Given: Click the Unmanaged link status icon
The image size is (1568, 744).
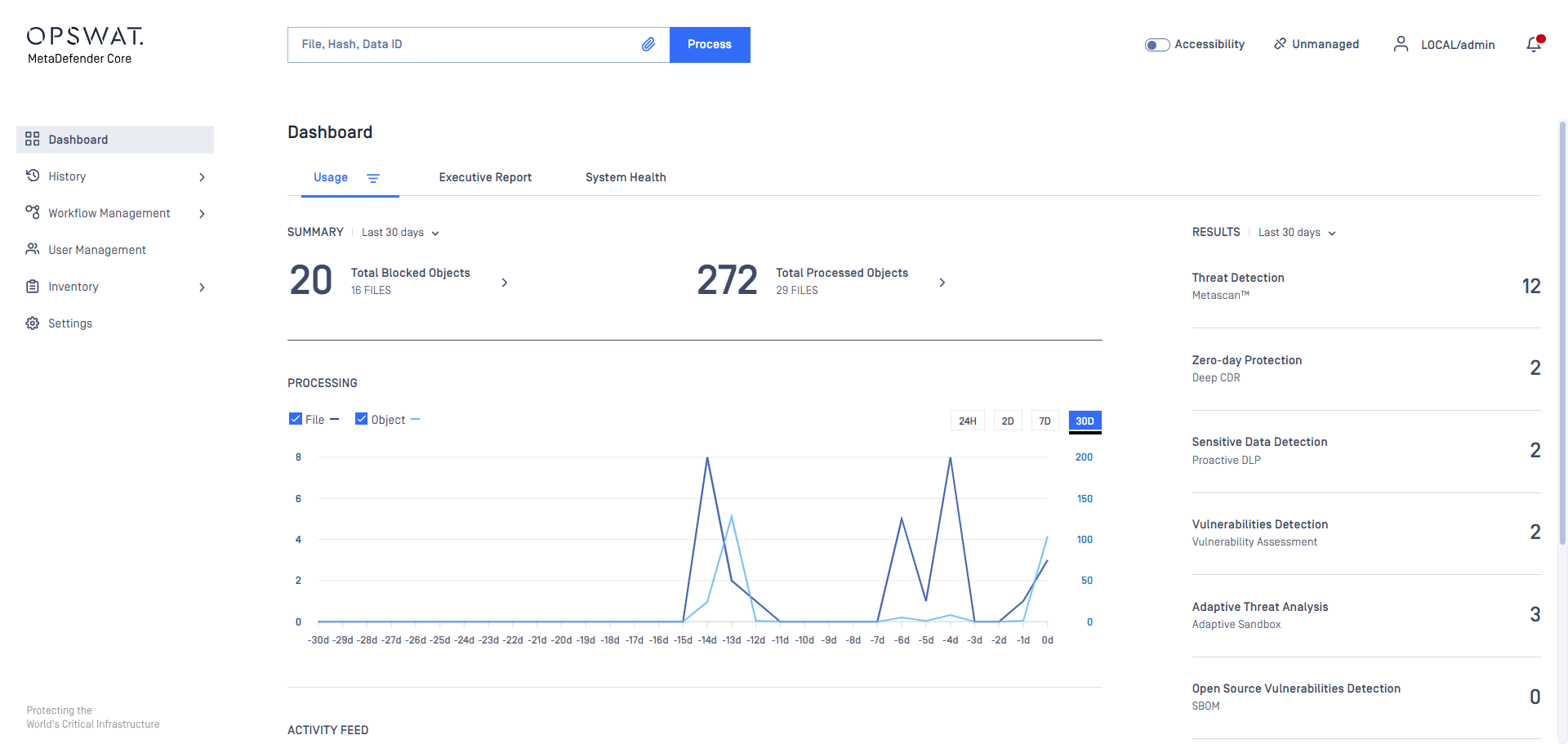Looking at the screenshot, I should coord(1281,44).
